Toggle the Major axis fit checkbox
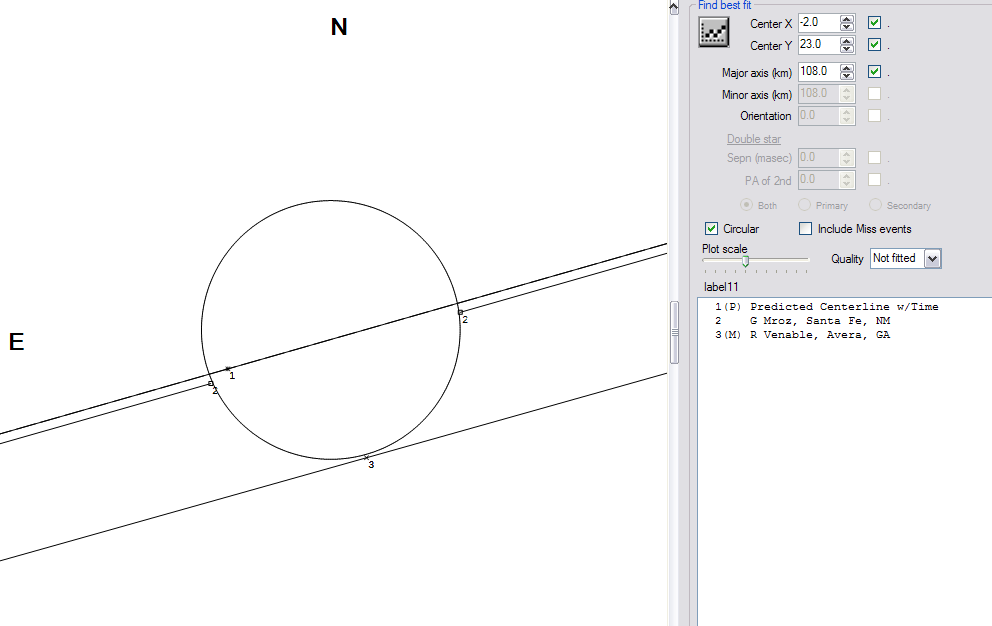992x626 pixels. [874, 72]
